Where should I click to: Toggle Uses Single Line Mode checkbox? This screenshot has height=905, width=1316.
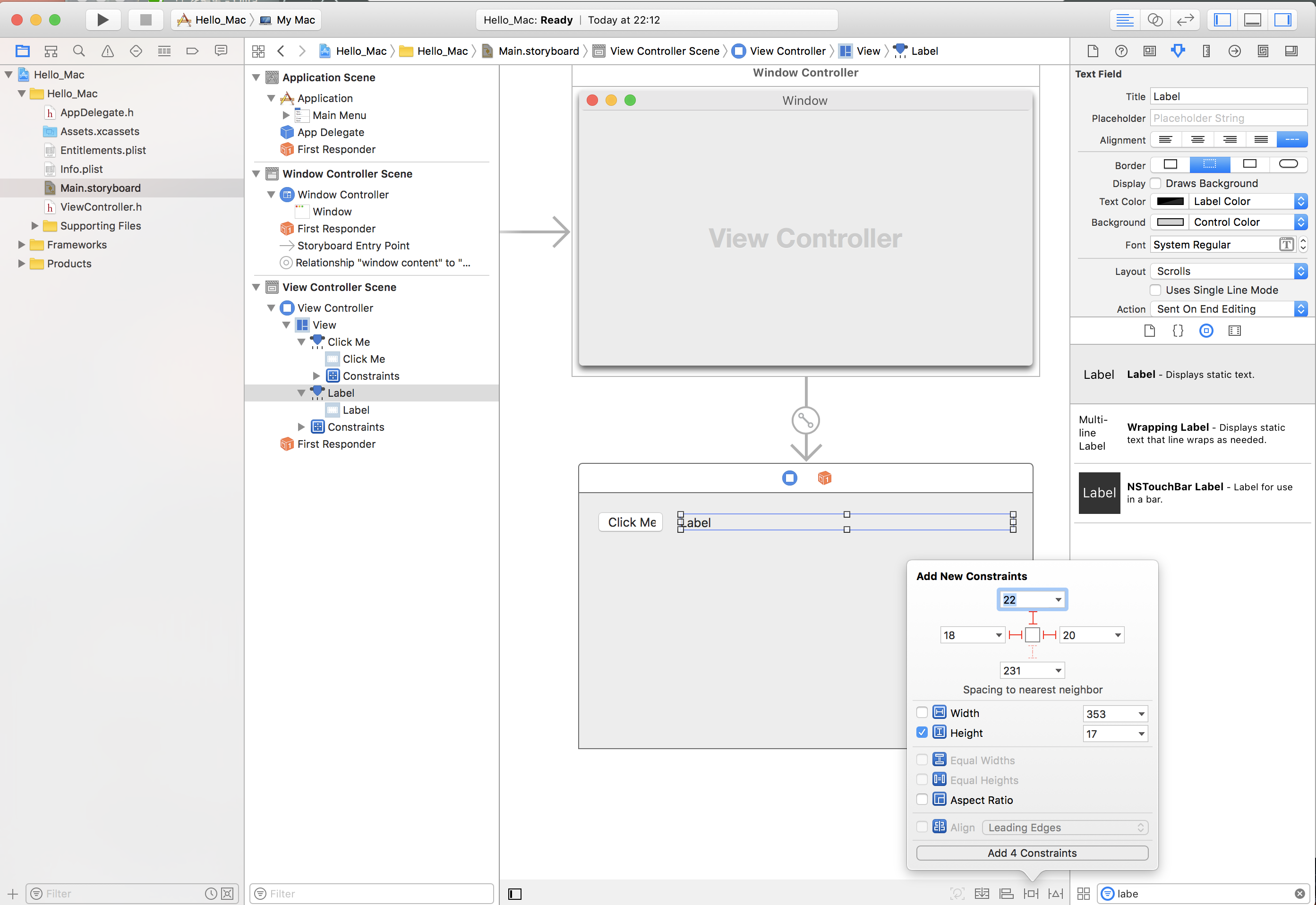[1155, 289]
